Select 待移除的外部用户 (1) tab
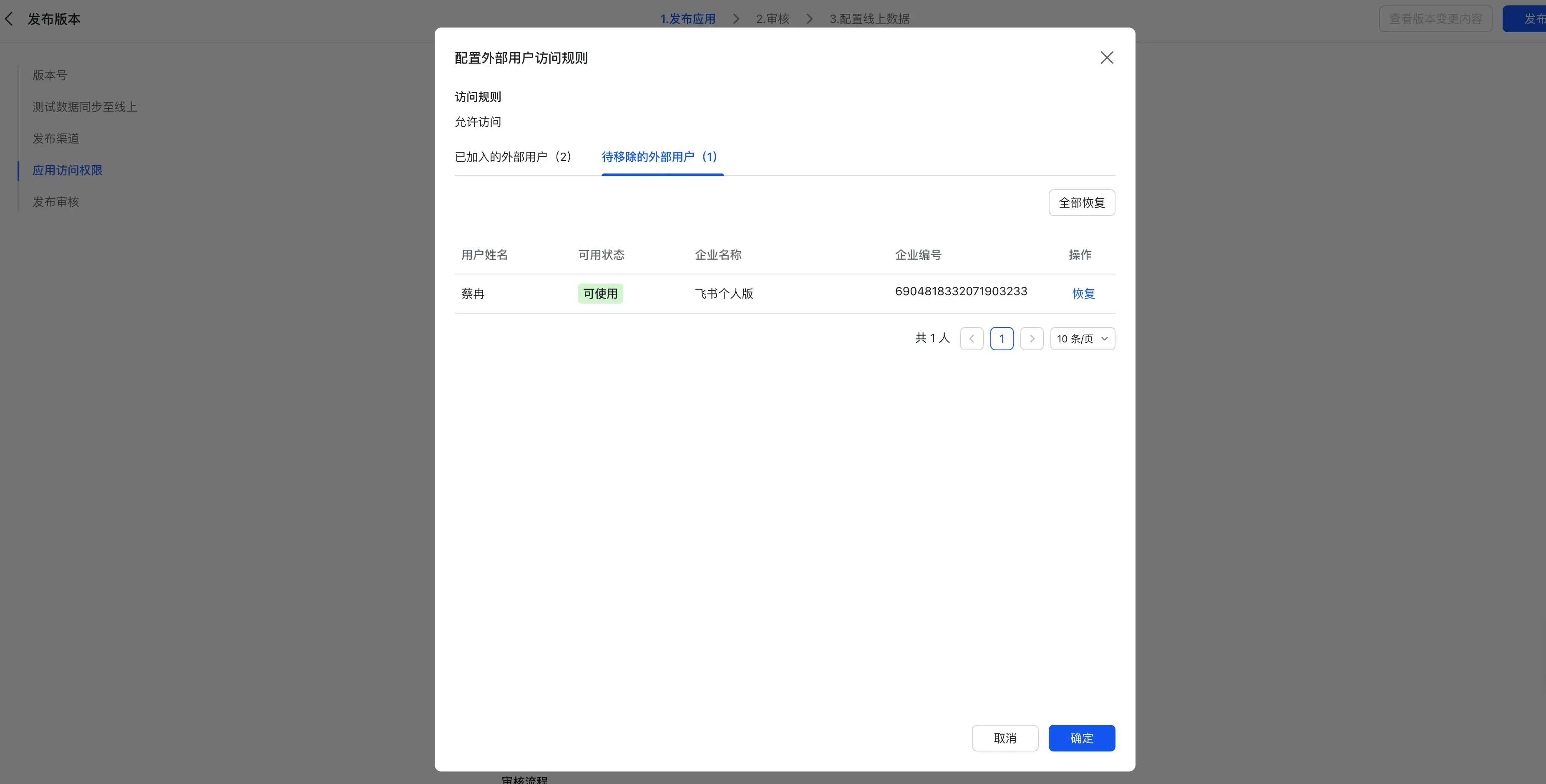 [660, 156]
